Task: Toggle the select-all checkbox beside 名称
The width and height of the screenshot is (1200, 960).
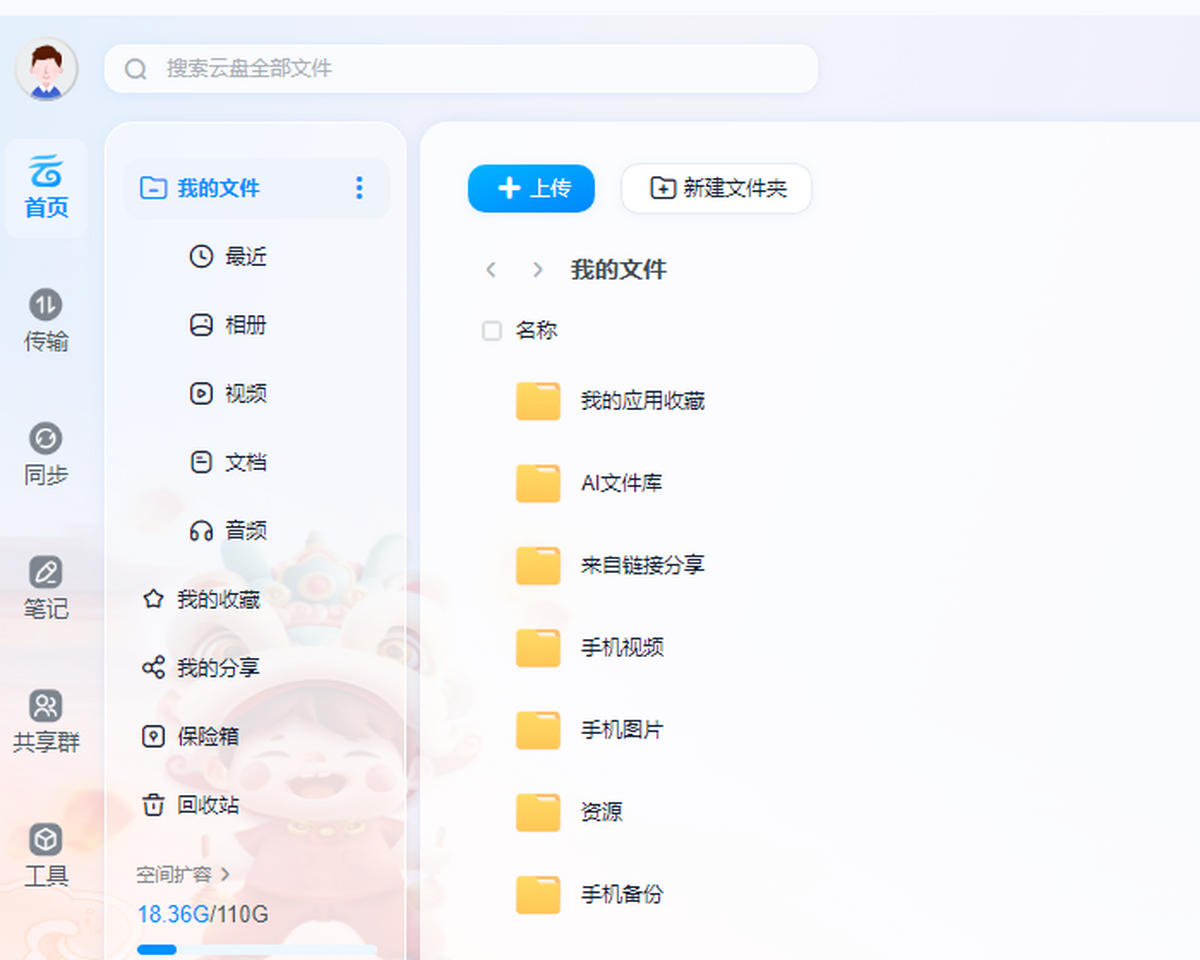Action: click(491, 330)
